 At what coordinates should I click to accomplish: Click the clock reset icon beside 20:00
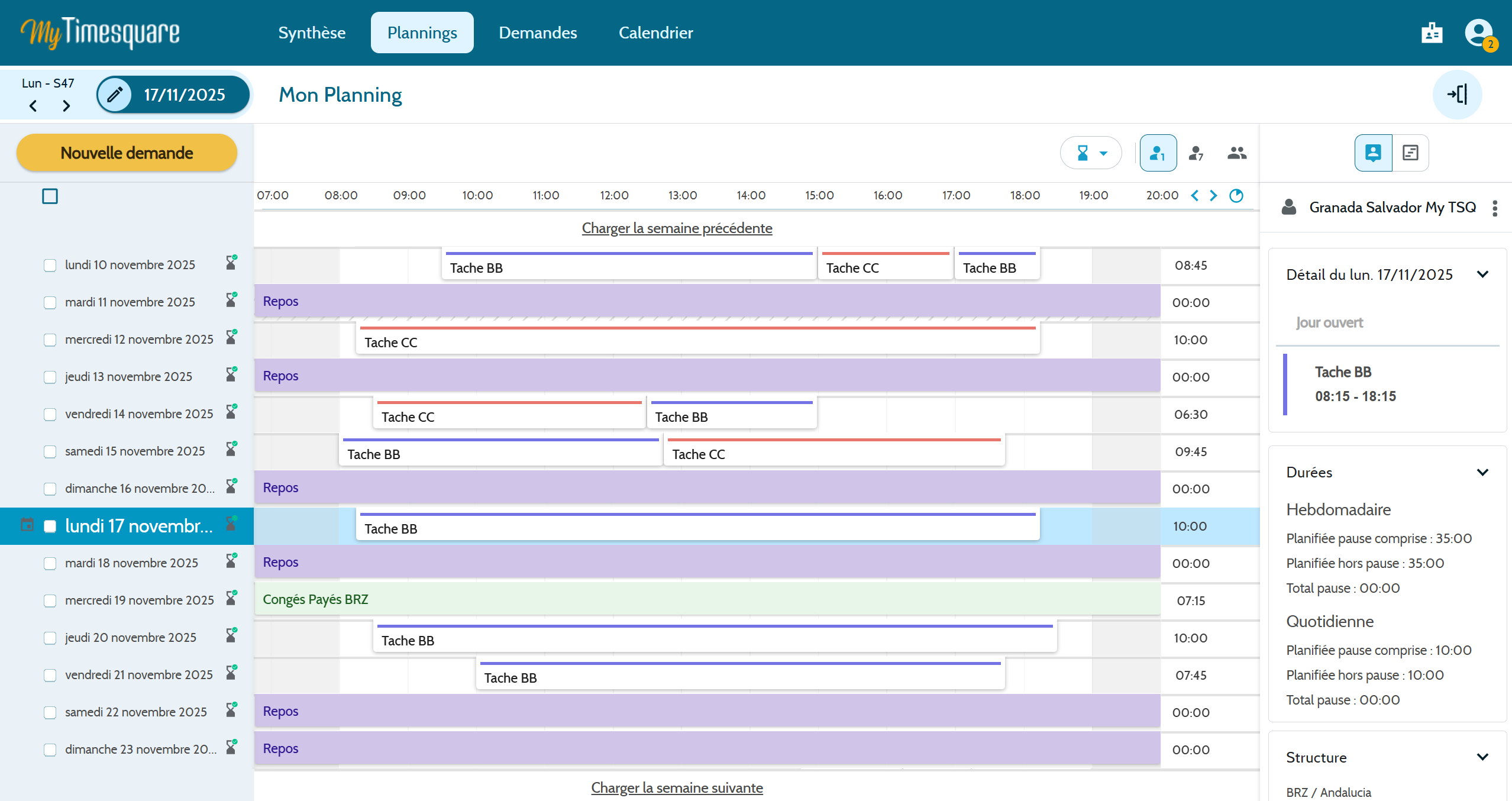click(1236, 196)
